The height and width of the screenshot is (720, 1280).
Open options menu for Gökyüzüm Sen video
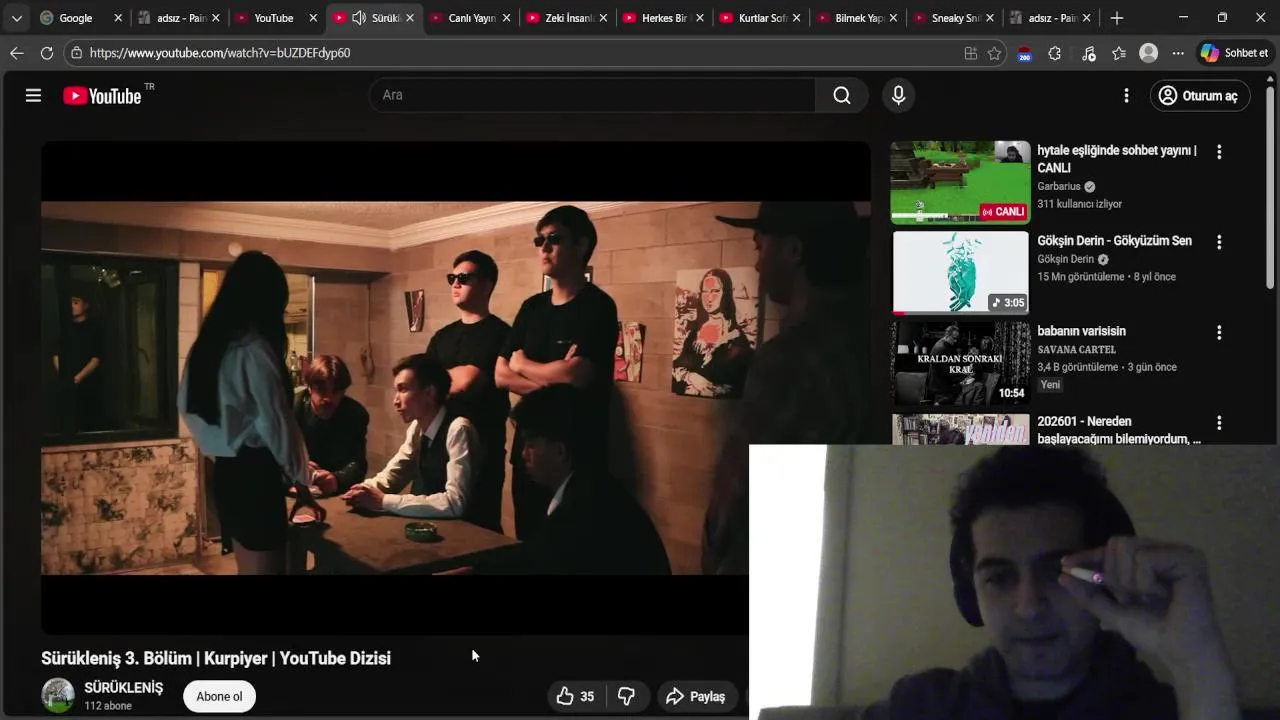tap(1219, 242)
